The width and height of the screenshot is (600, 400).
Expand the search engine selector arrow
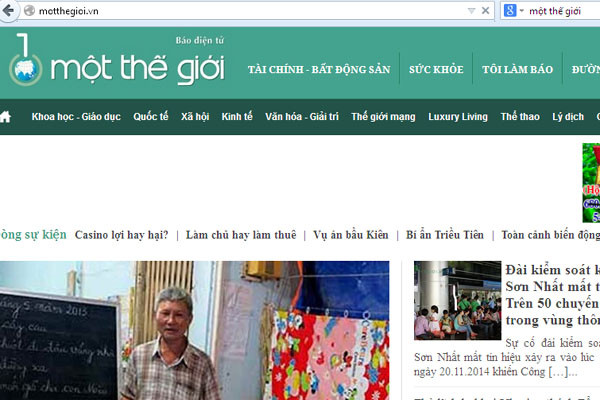[x=521, y=10]
